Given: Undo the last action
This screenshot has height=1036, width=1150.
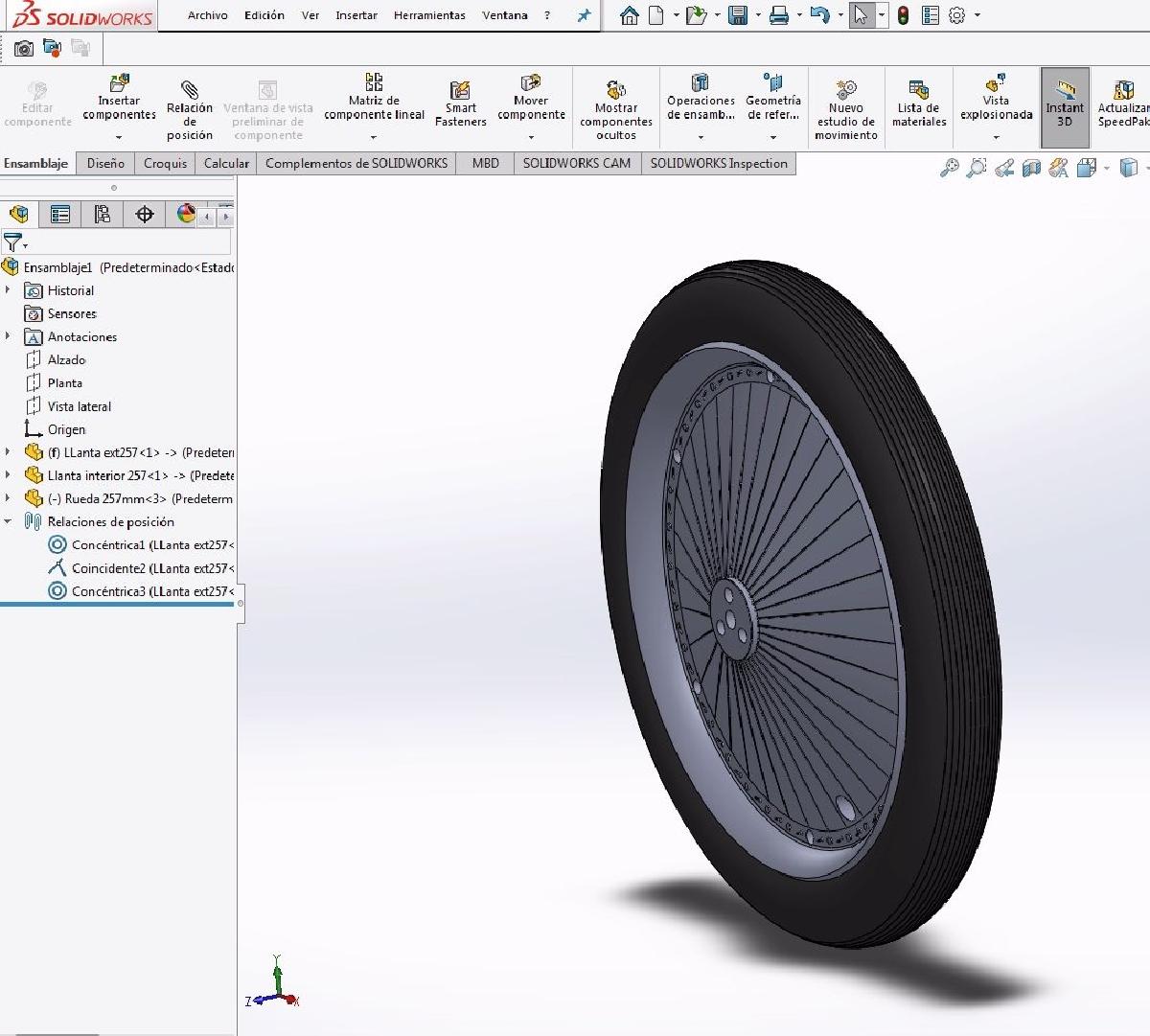Looking at the screenshot, I should [819, 15].
